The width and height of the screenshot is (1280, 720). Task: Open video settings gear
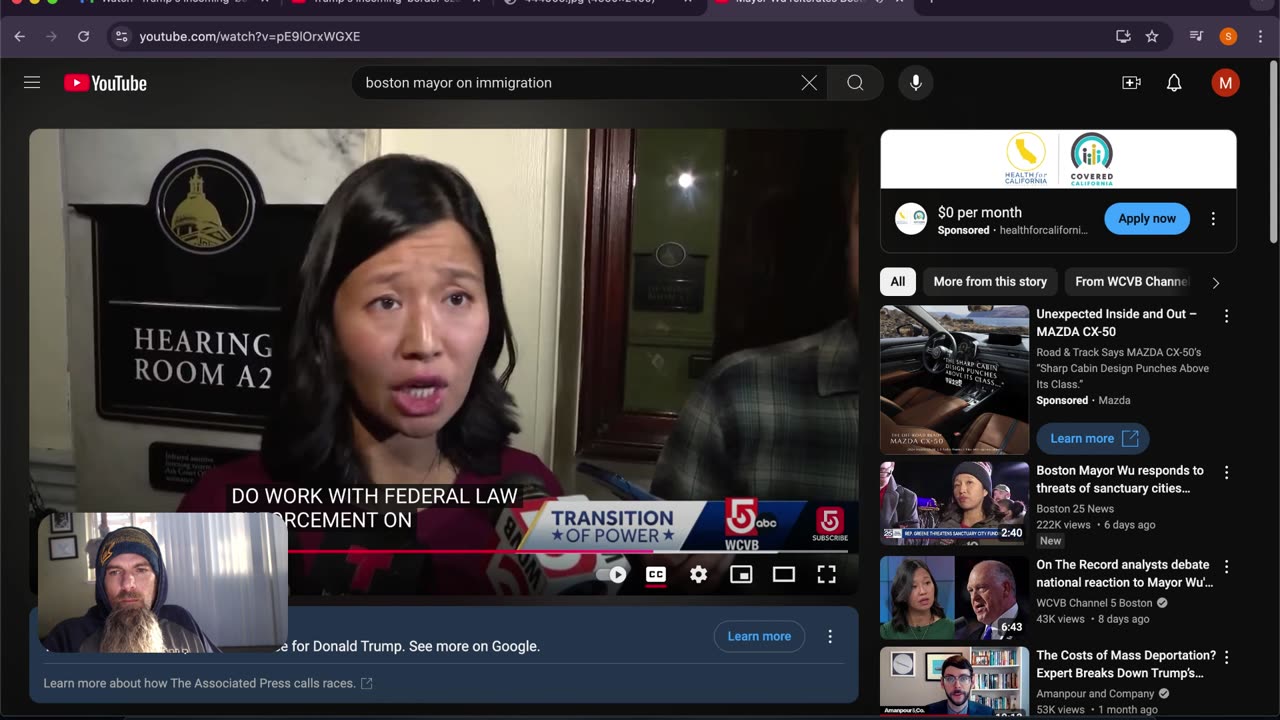(x=698, y=574)
